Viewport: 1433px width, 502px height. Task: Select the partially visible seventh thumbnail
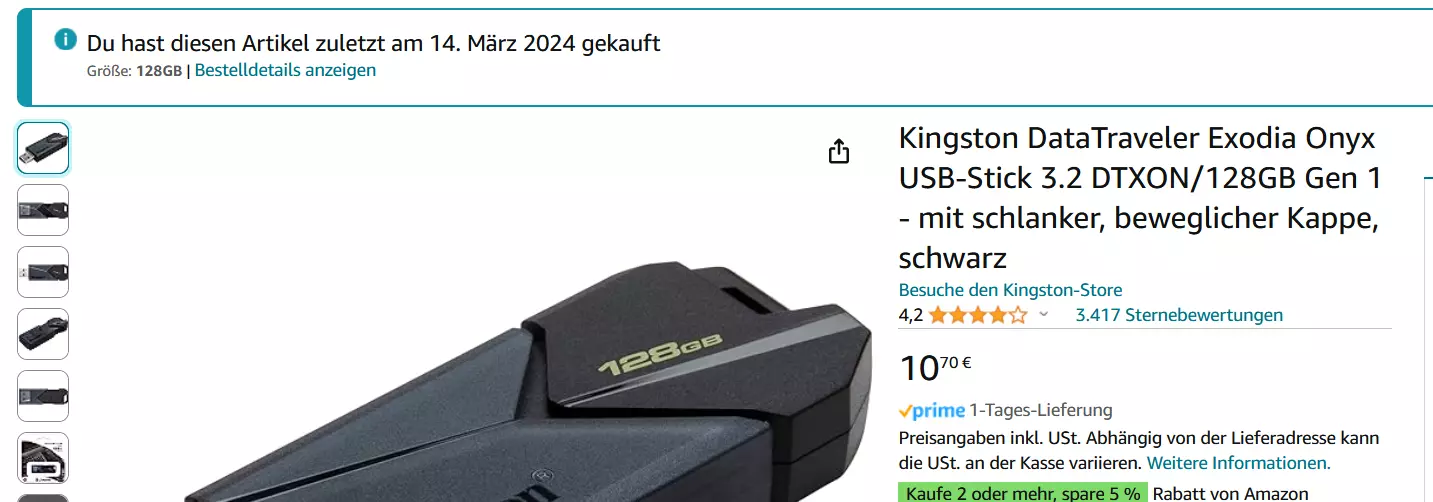[43, 498]
